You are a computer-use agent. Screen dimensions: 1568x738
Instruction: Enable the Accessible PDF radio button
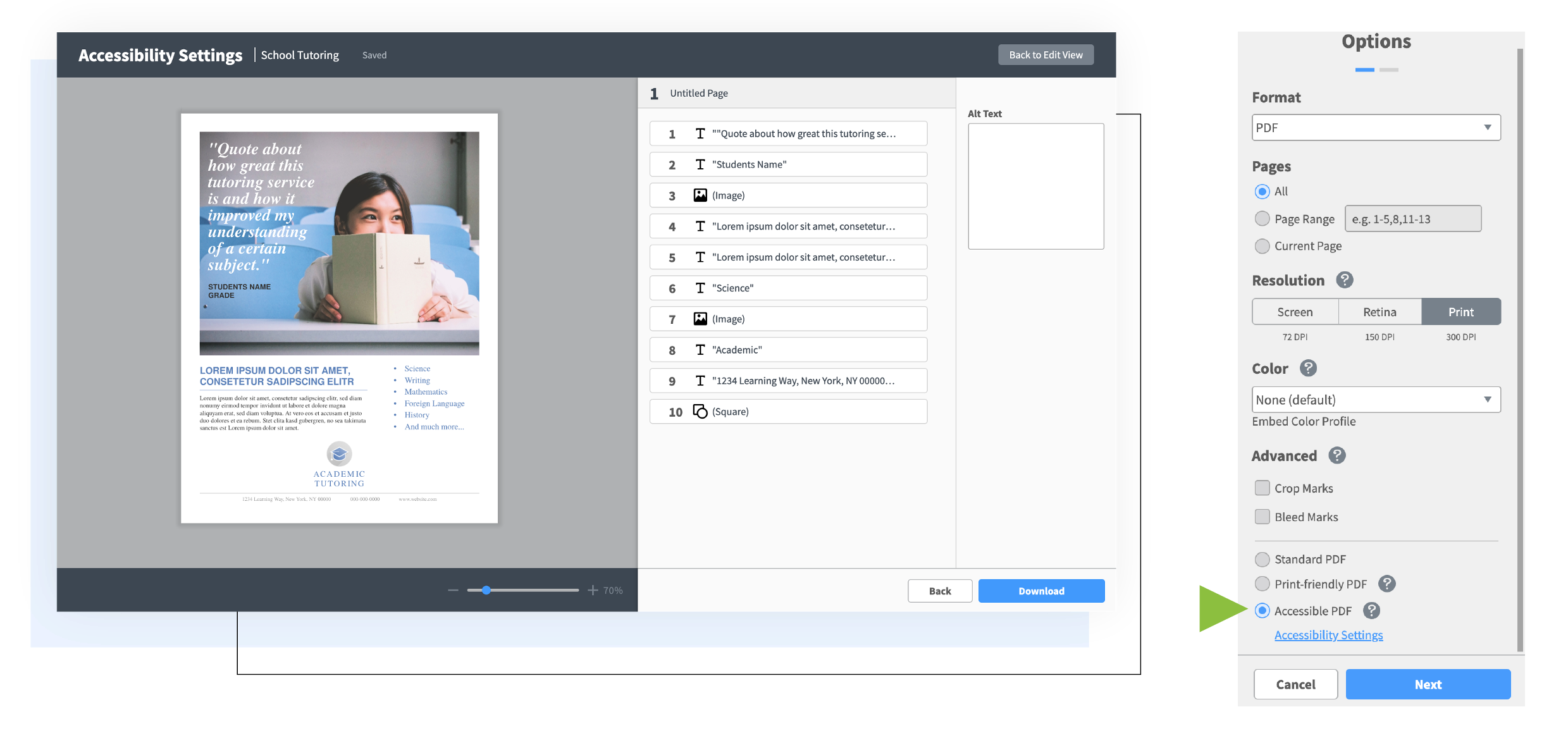(1262, 610)
